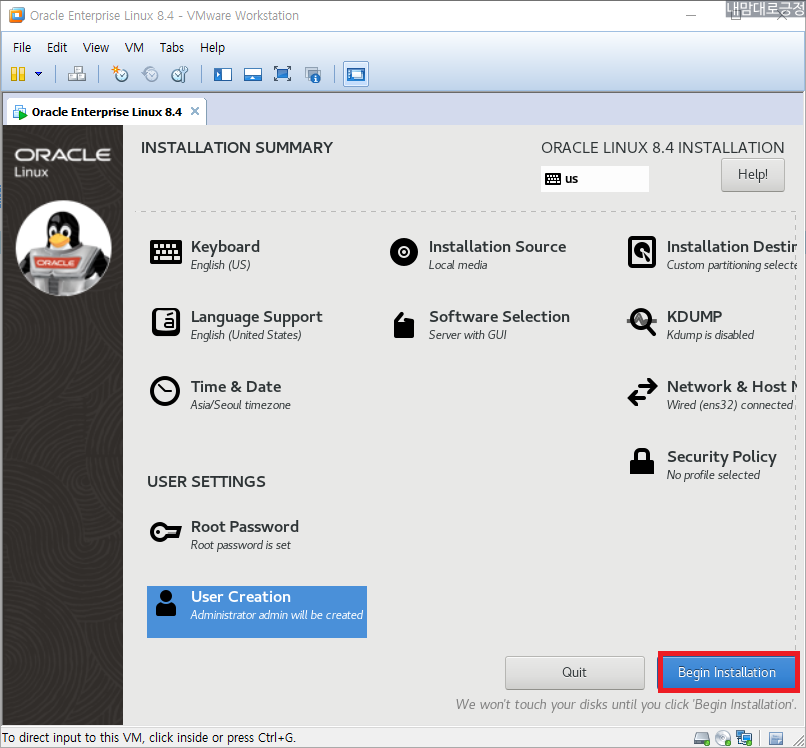The image size is (806, 748).
Task: Click the revert to snapshot icon
Action: pos(150,75)
